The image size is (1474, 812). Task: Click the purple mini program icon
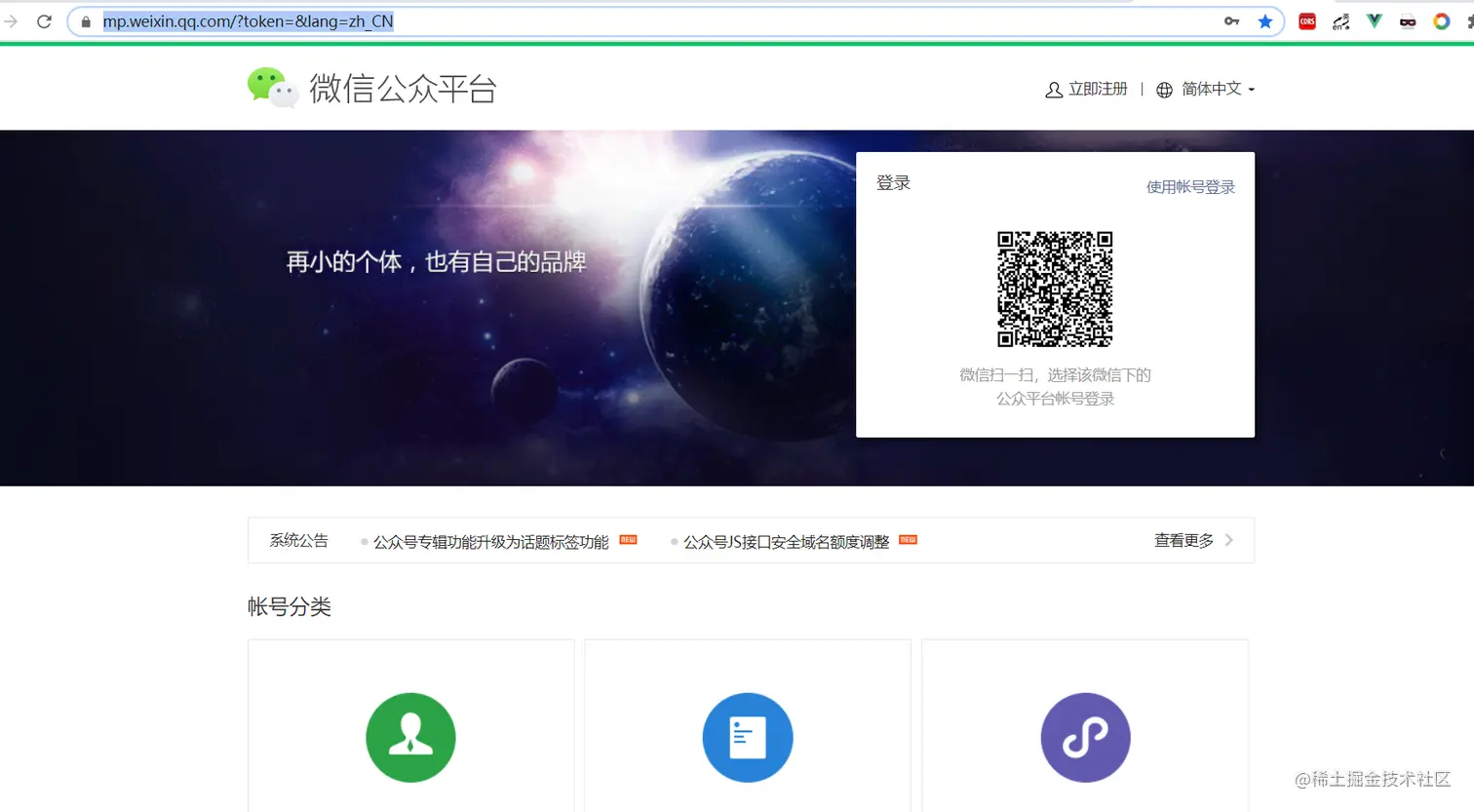coord(1085,738)
